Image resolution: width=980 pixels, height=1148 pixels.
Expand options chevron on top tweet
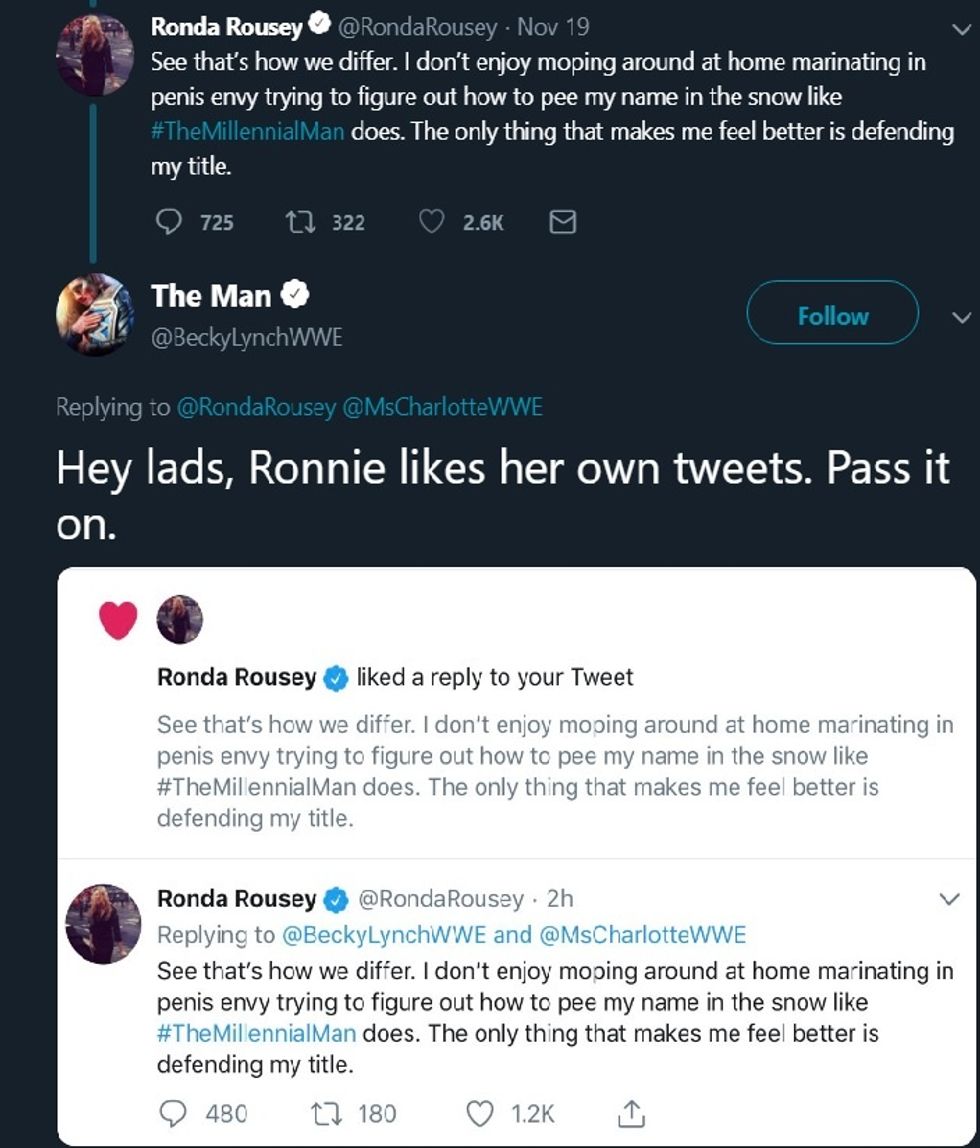(x=962, y=29)
